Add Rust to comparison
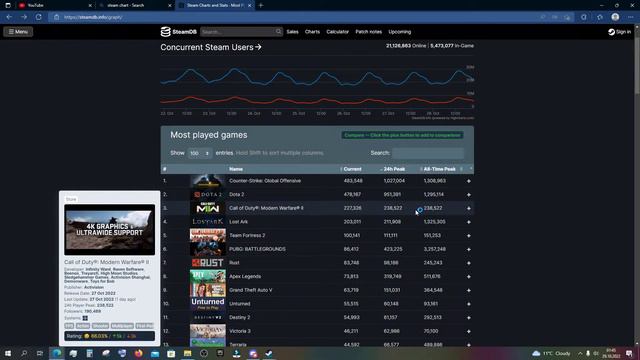 click(x=469, y=263)
